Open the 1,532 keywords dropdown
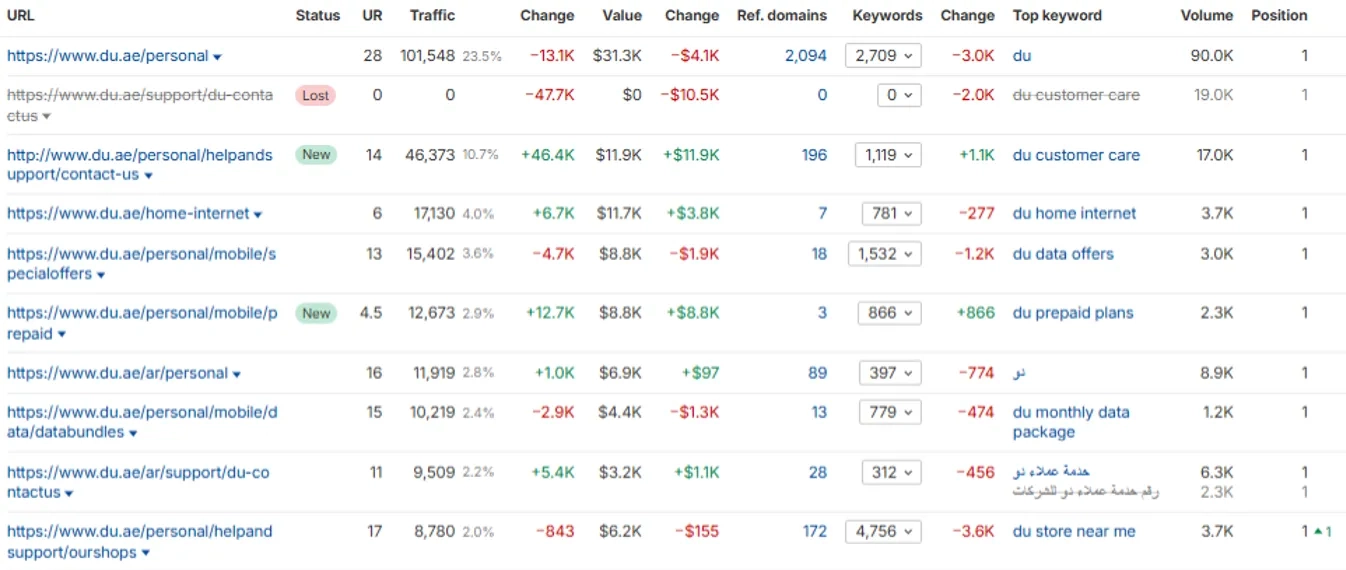 (x=884, y=254)
